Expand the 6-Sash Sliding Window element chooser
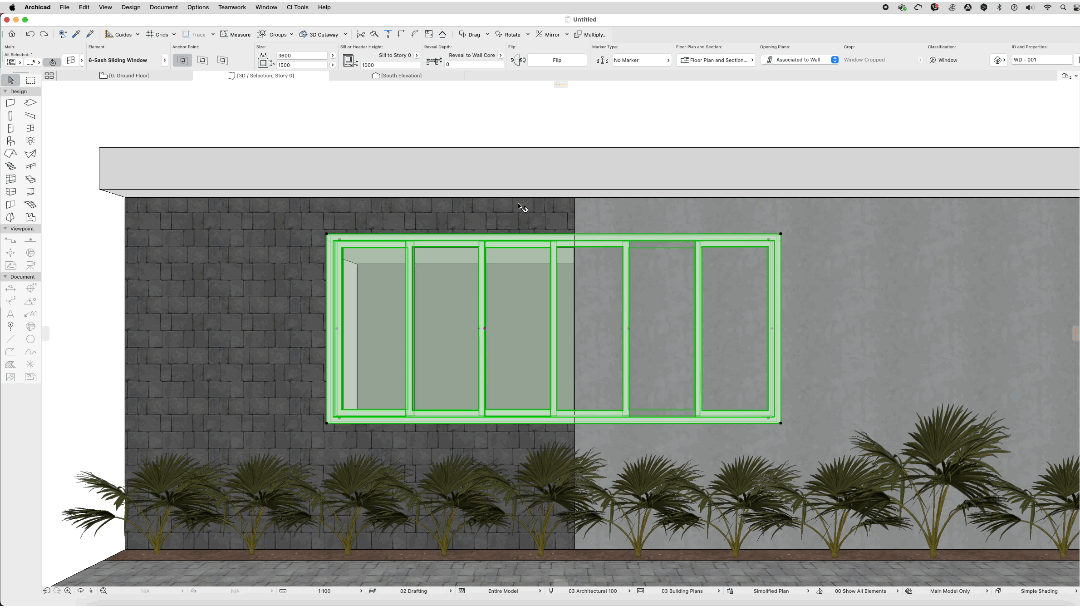 tap(165, 61)
